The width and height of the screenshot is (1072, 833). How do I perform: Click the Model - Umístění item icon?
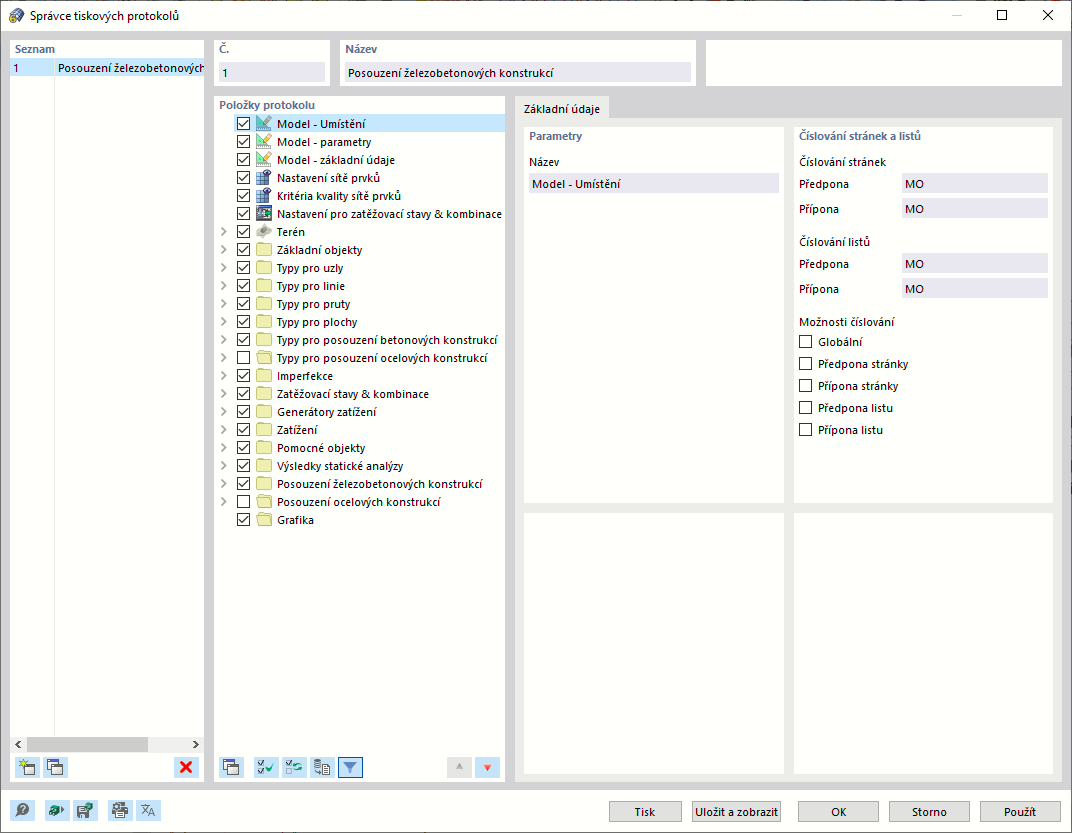tap(263, 123)
